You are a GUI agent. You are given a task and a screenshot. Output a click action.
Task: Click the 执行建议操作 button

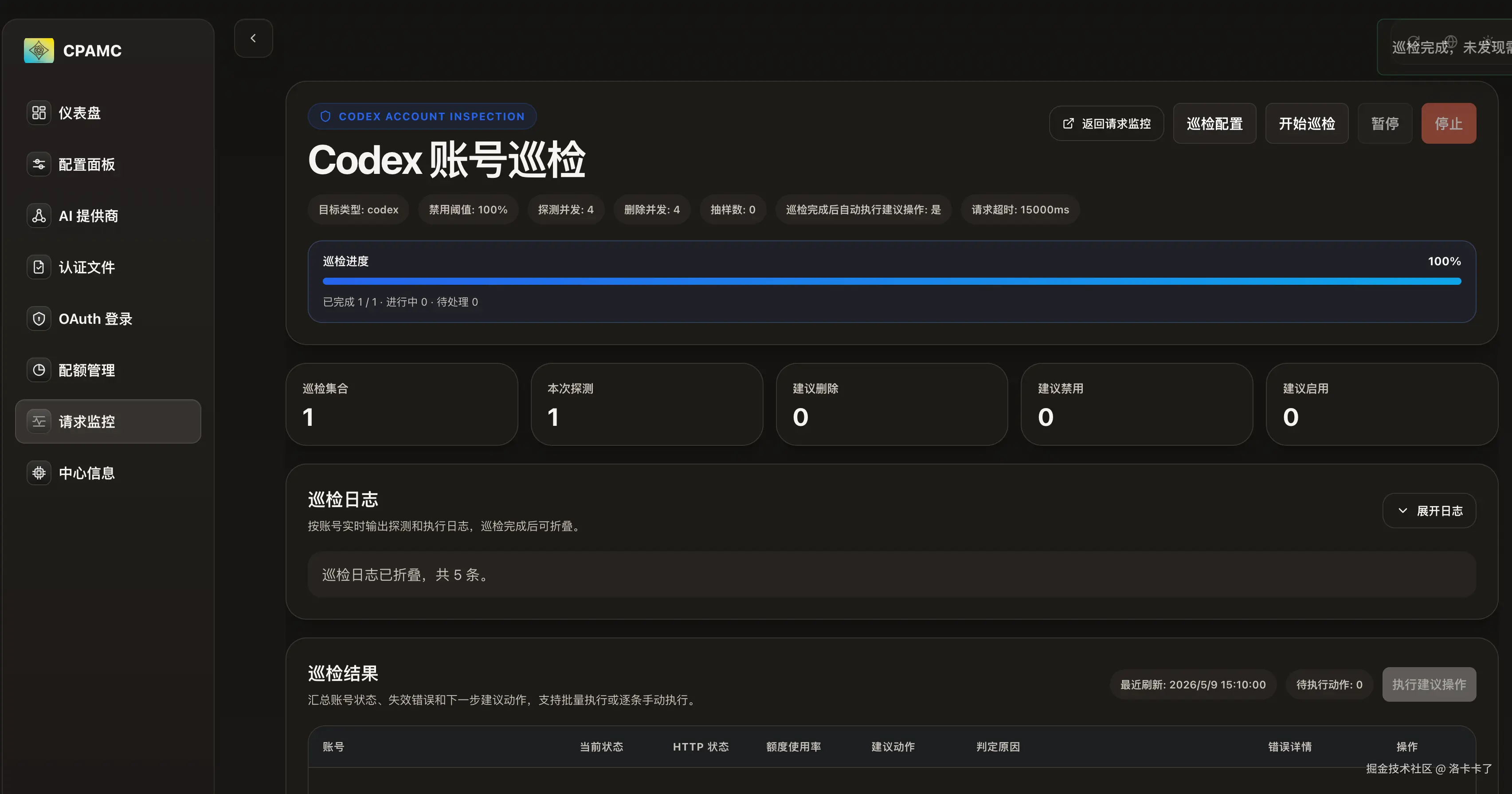tap(1429, 684)
